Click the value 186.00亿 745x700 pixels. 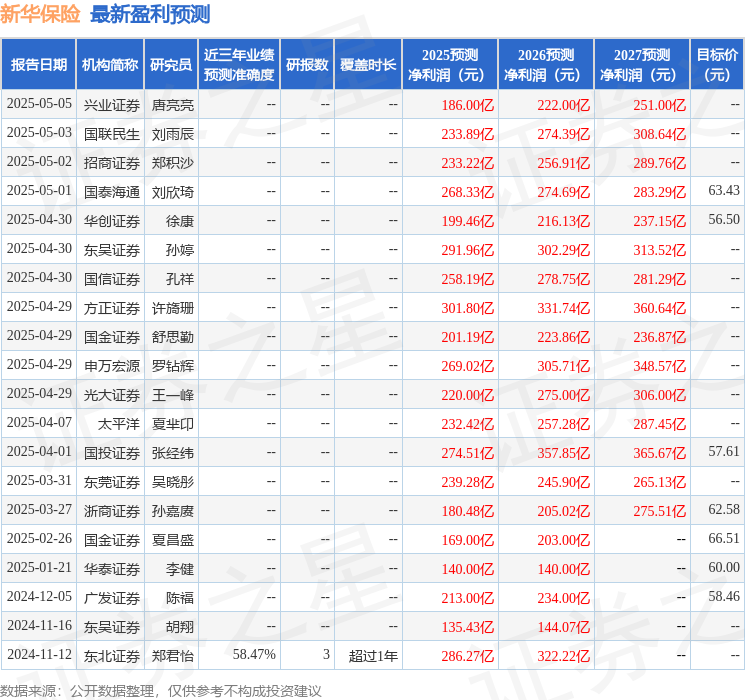click(x=468, y=105)
